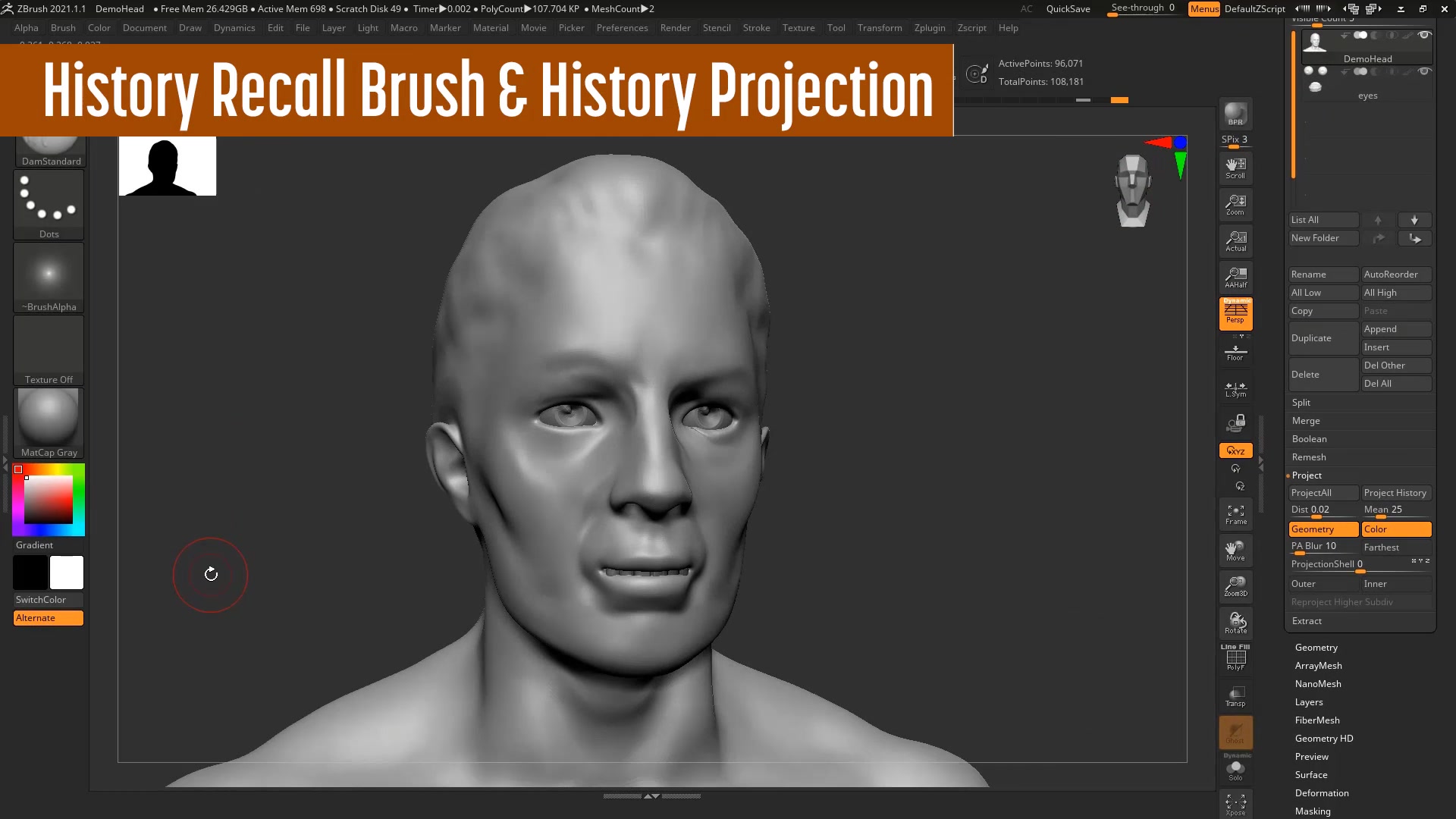This screenshot has height=819, width=1456.
Task: Open the Zplugin menu
Action: [x=929, y=28]
